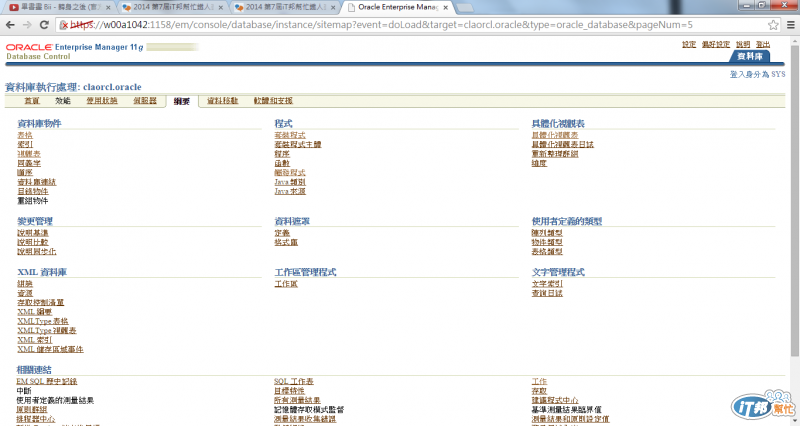This screenshot has width=800, height=426.
Task: Open the 索引 indexes link
Action: (x=25, y=144)
